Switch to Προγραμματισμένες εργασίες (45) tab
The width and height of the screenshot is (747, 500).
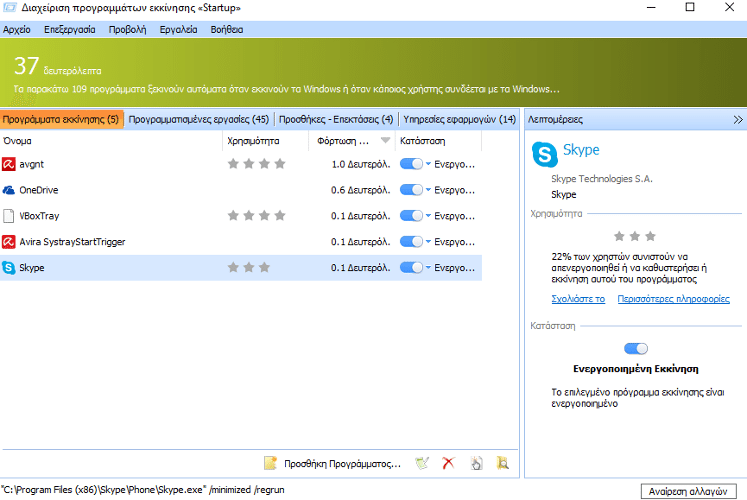click(199, 120)
